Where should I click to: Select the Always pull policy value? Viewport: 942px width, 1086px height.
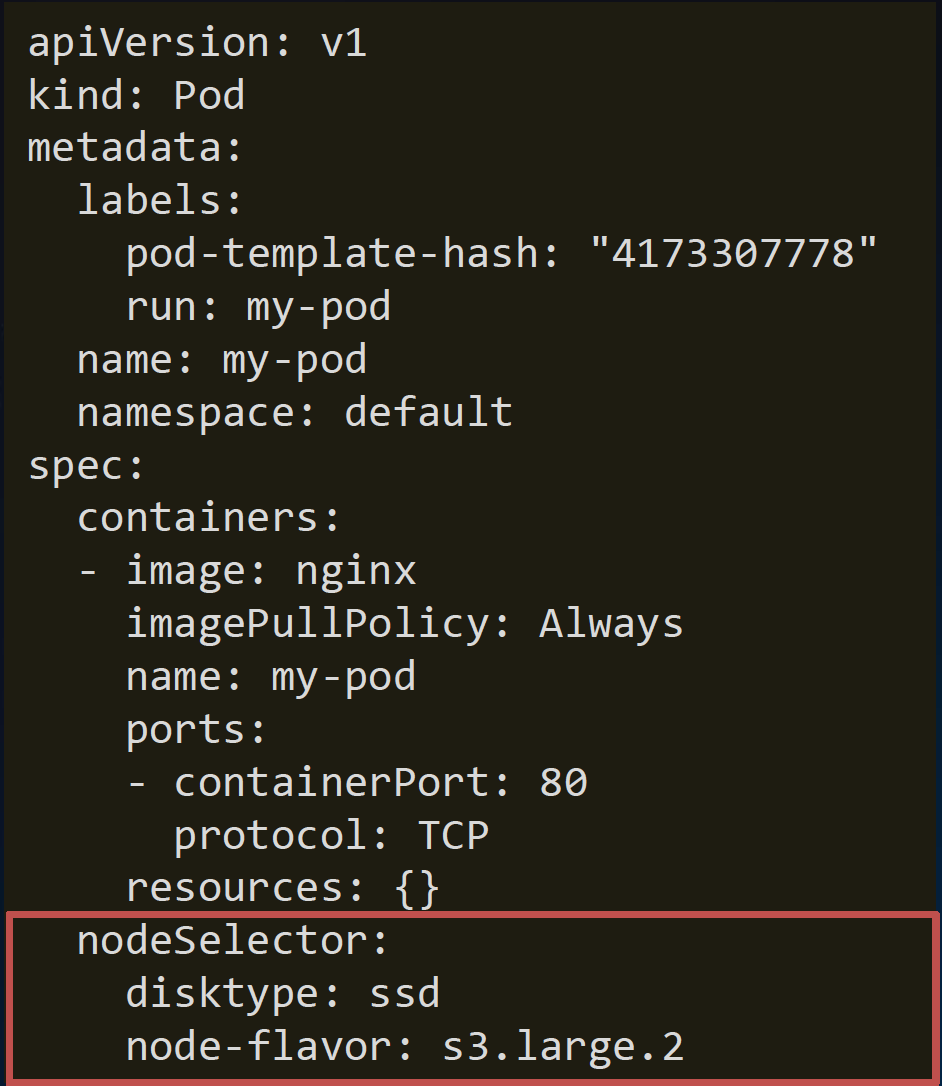pos(611,624)
